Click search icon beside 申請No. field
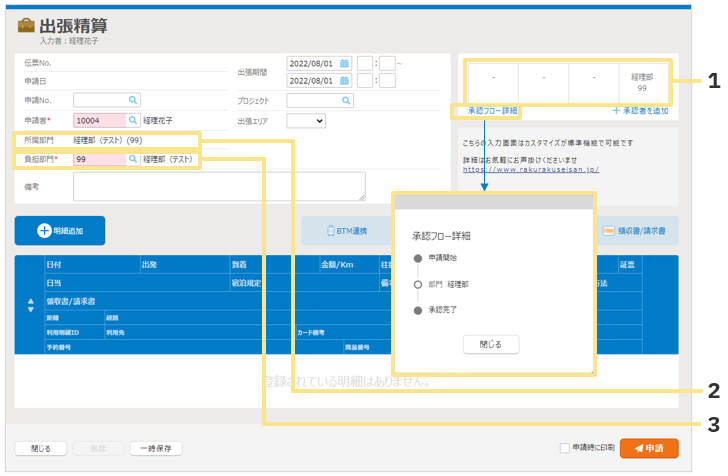This screenshot has height=476, width=728. [x=133, y=100]
